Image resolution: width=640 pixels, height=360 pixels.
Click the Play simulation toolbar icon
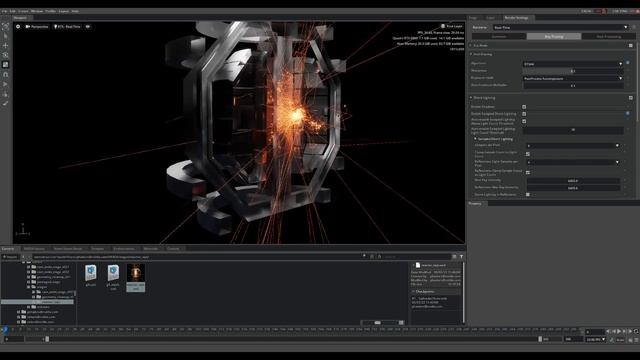(5, 84)
